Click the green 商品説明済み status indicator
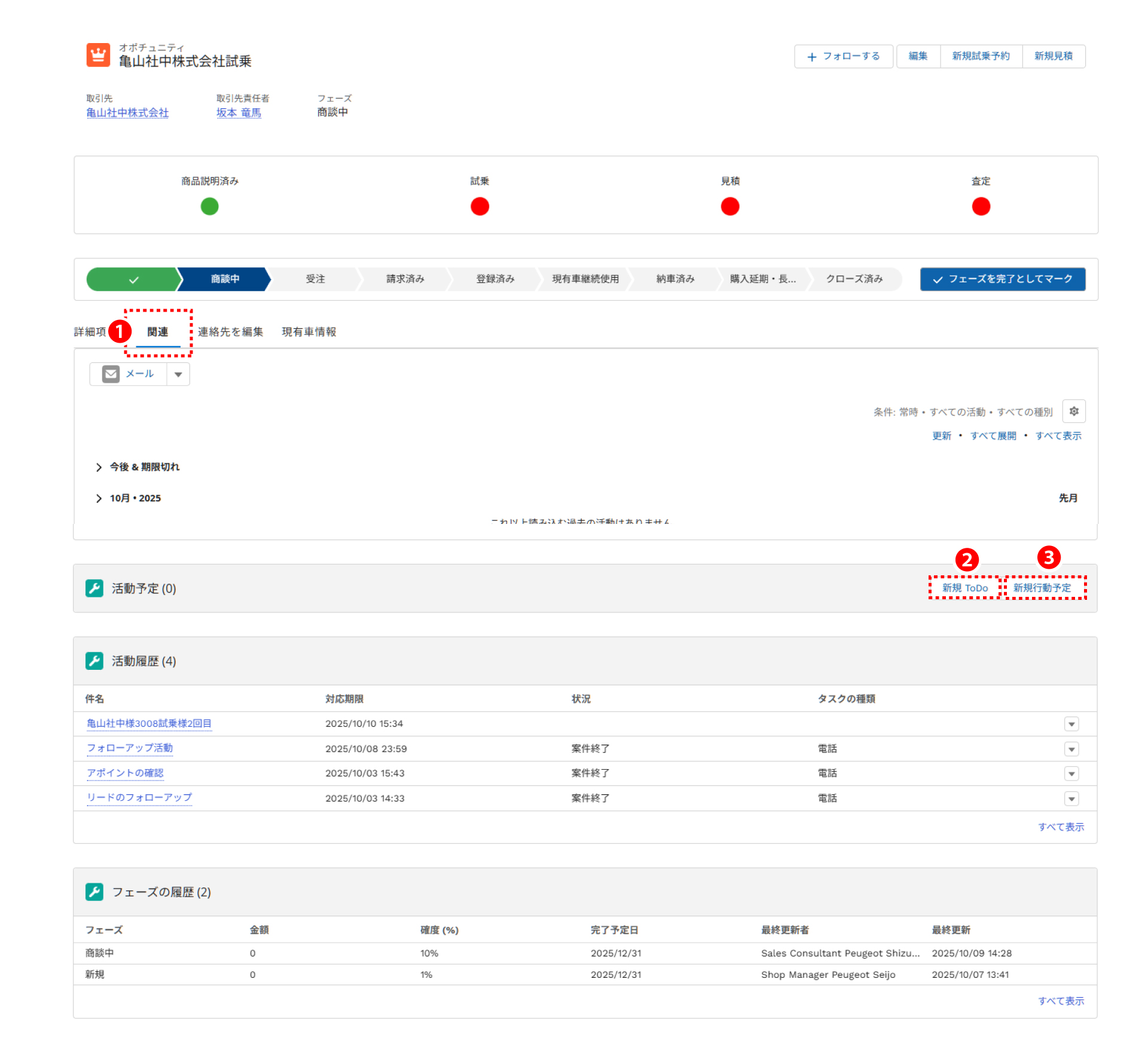The height and width of the screenshot is (1049, 1148). point(209,206)
